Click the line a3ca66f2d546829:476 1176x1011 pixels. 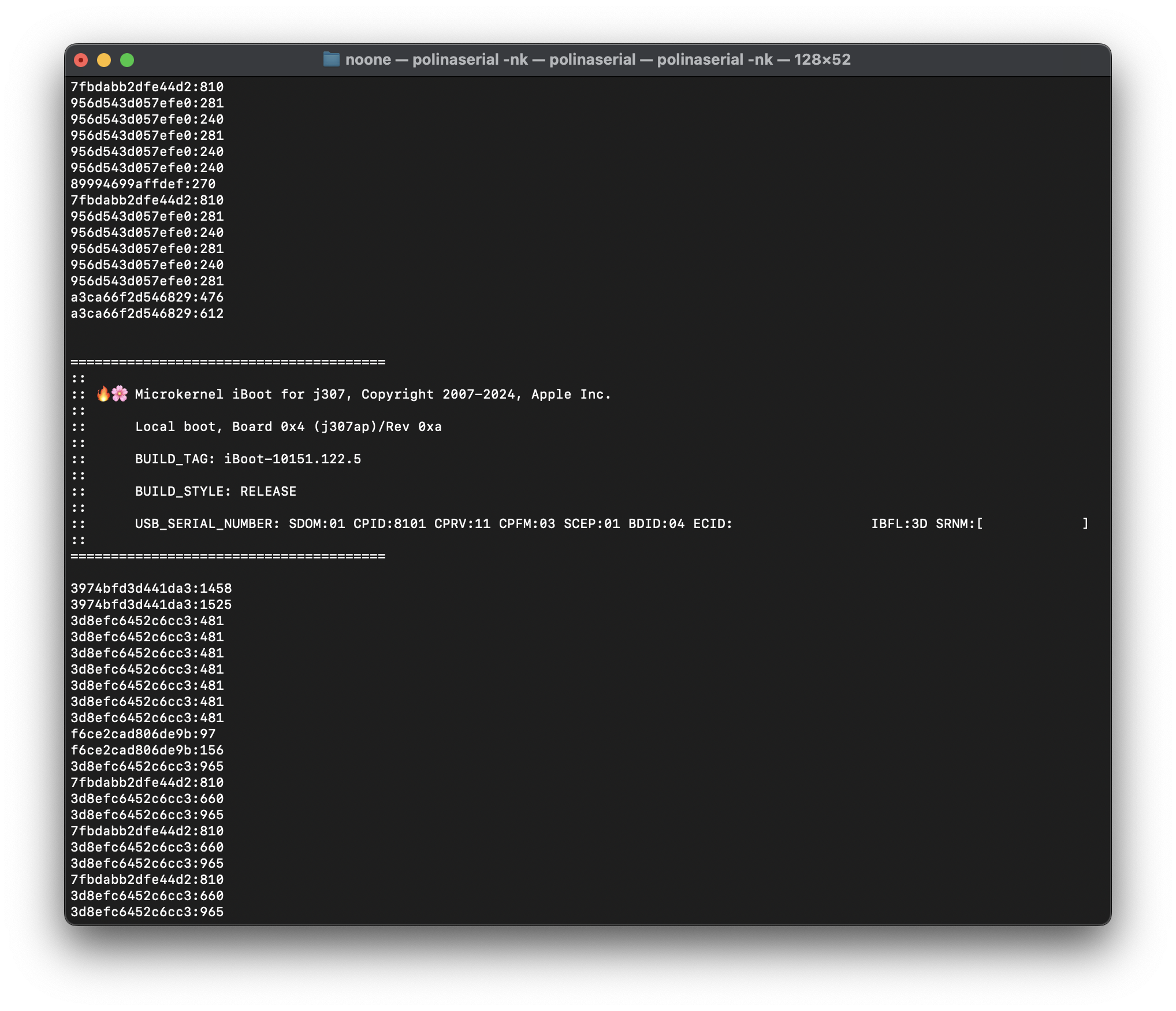[x=147, y=297]
